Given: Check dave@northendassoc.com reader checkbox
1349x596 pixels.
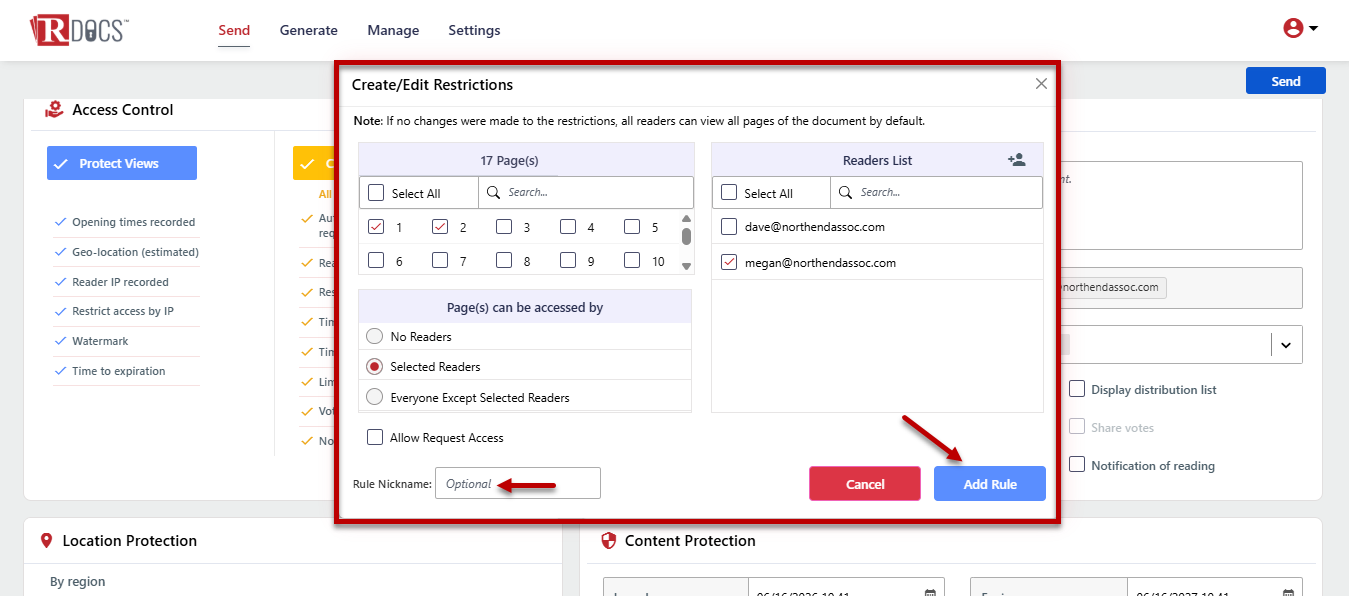Looking at the screenshot, I should click(x=729, y=227).
